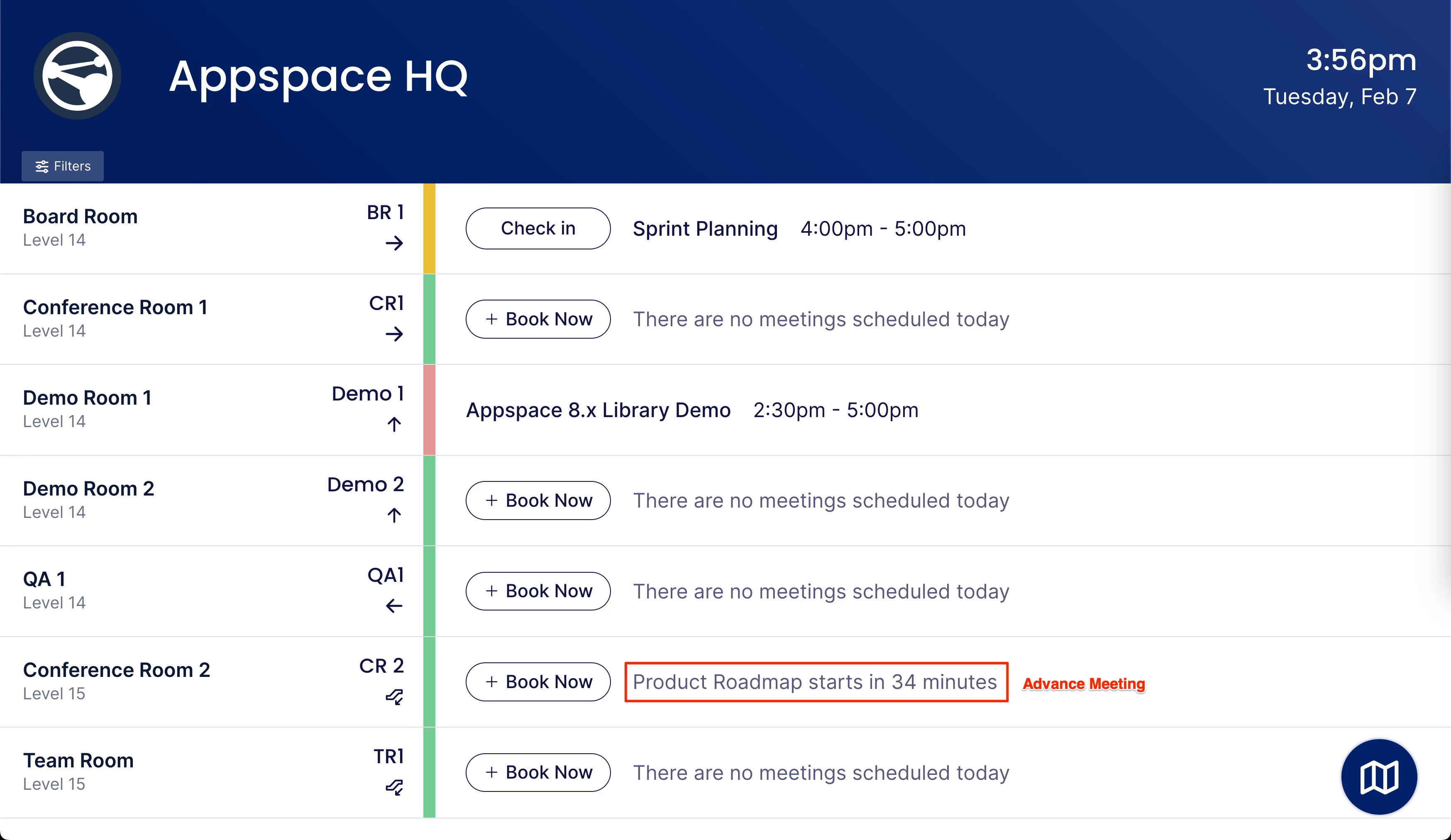
Task: Book Now for Team Room
Action: click(538, 773)
